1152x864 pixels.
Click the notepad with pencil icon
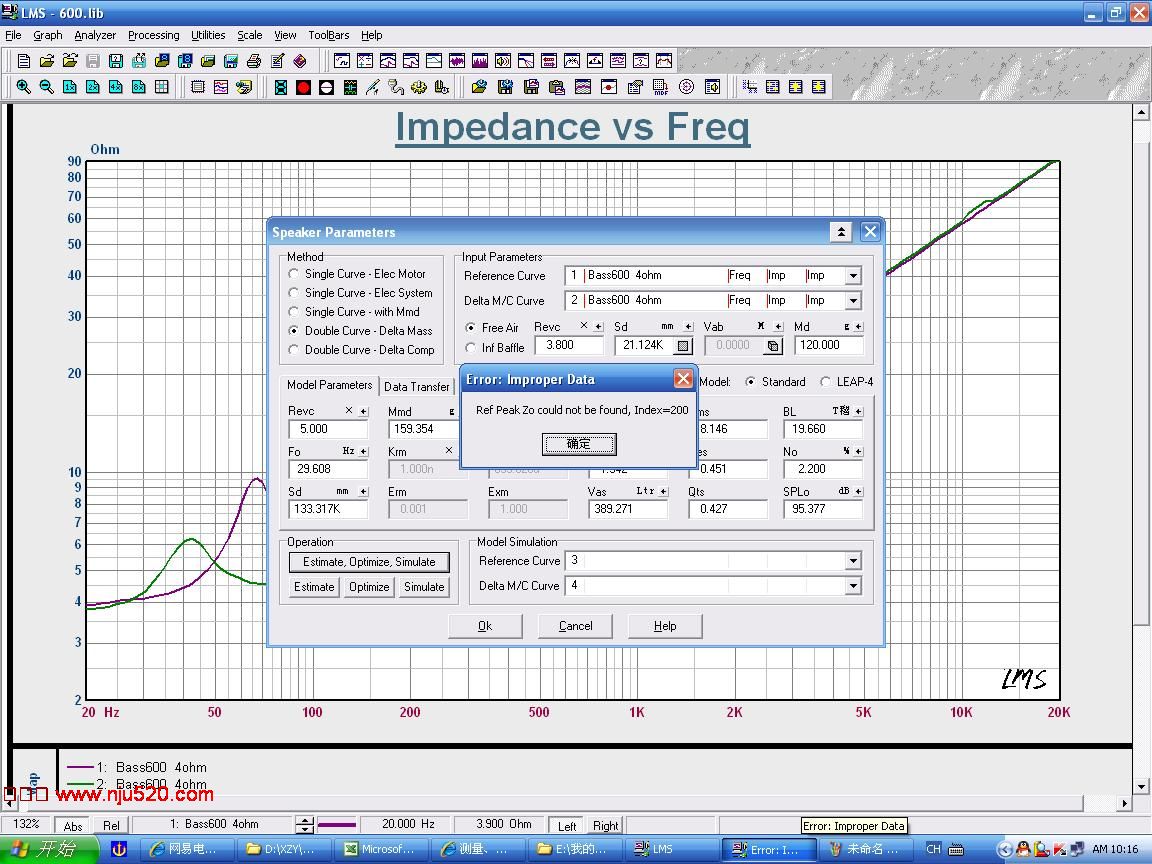[x=277, y=61]
